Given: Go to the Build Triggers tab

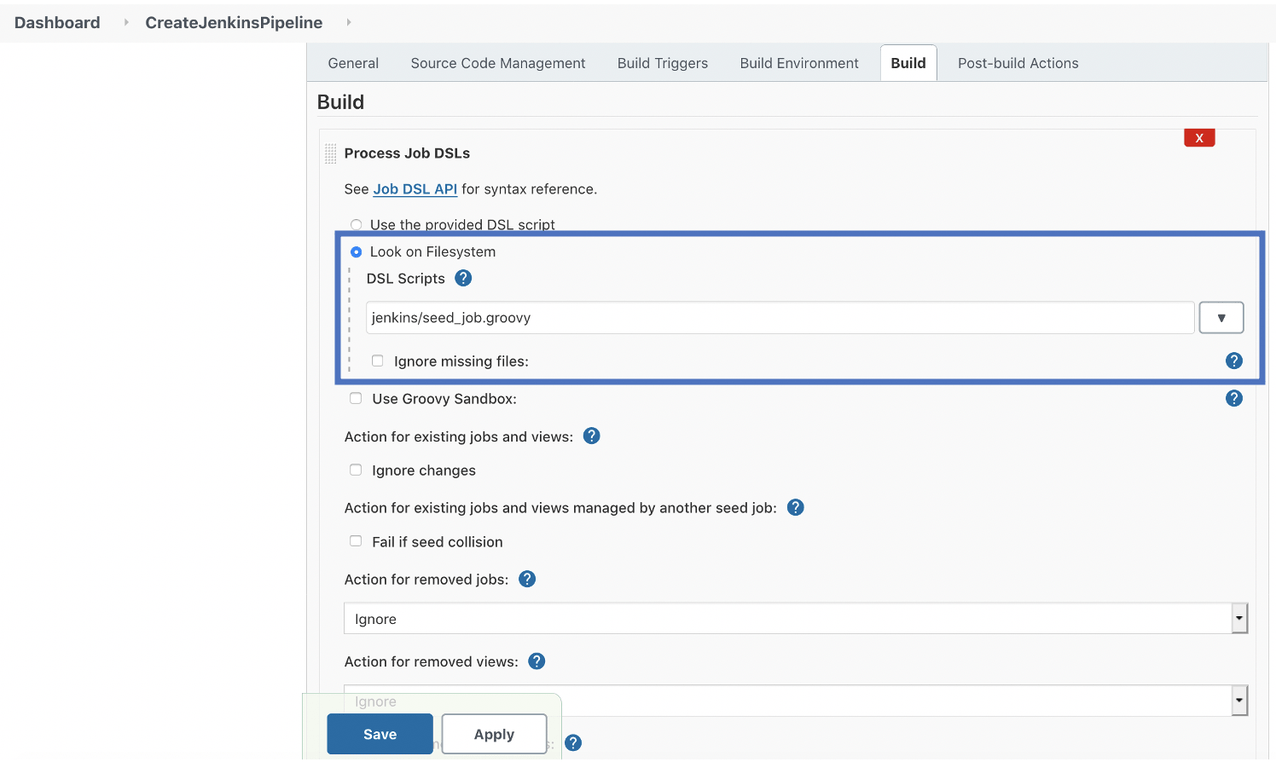Looking at the screenshot, I should [662, 63].
